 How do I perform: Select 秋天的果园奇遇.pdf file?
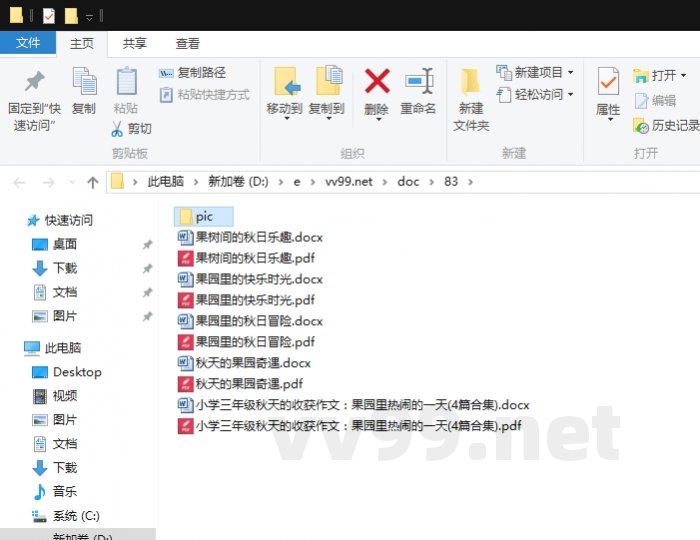[240, 384]
